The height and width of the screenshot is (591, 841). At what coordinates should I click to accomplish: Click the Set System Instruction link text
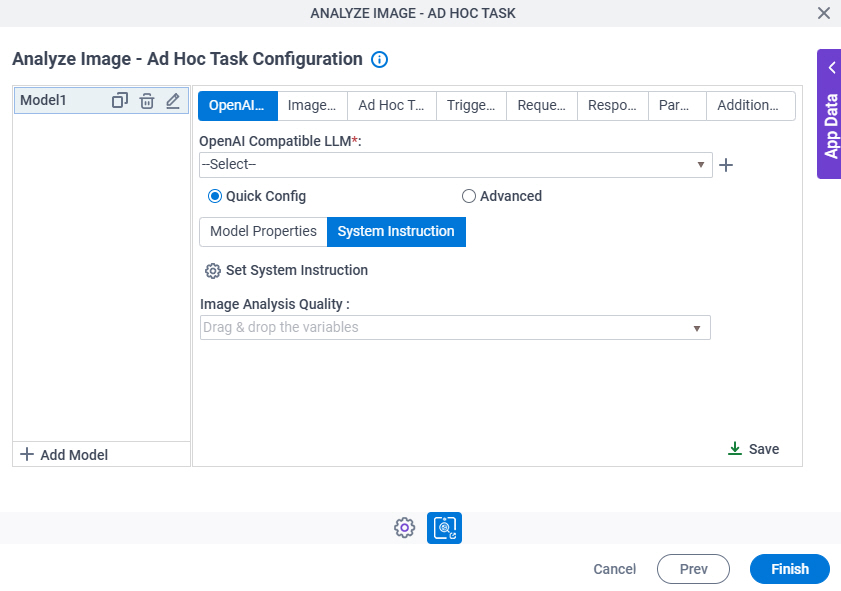pos(297,270)
